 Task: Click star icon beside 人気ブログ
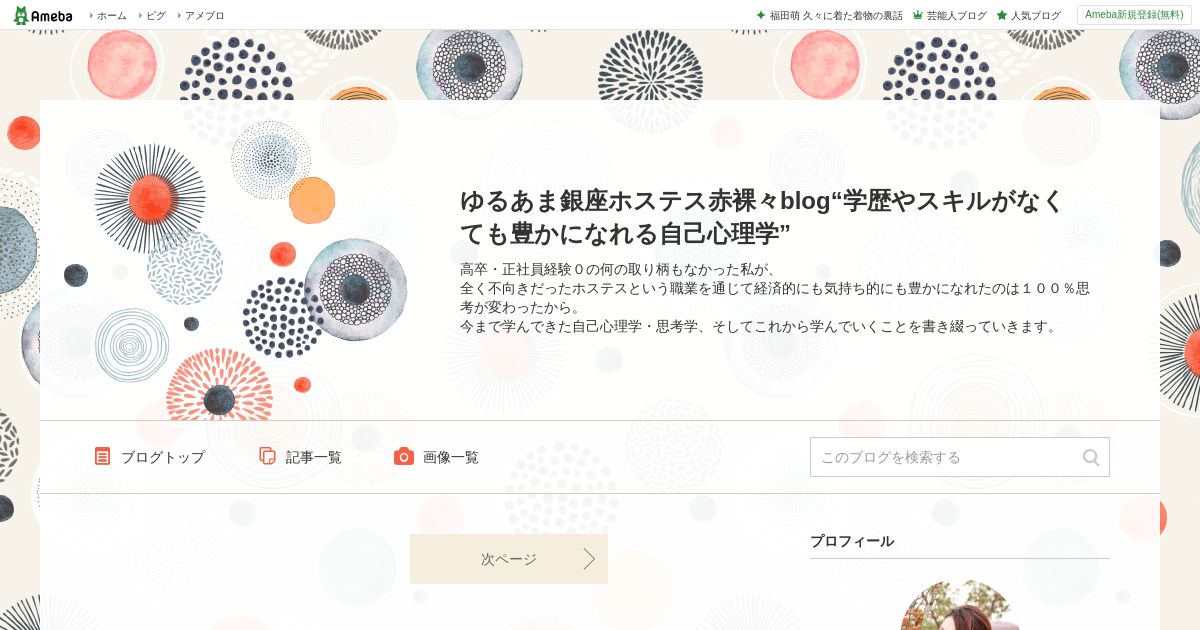[x=1002, y=15]
